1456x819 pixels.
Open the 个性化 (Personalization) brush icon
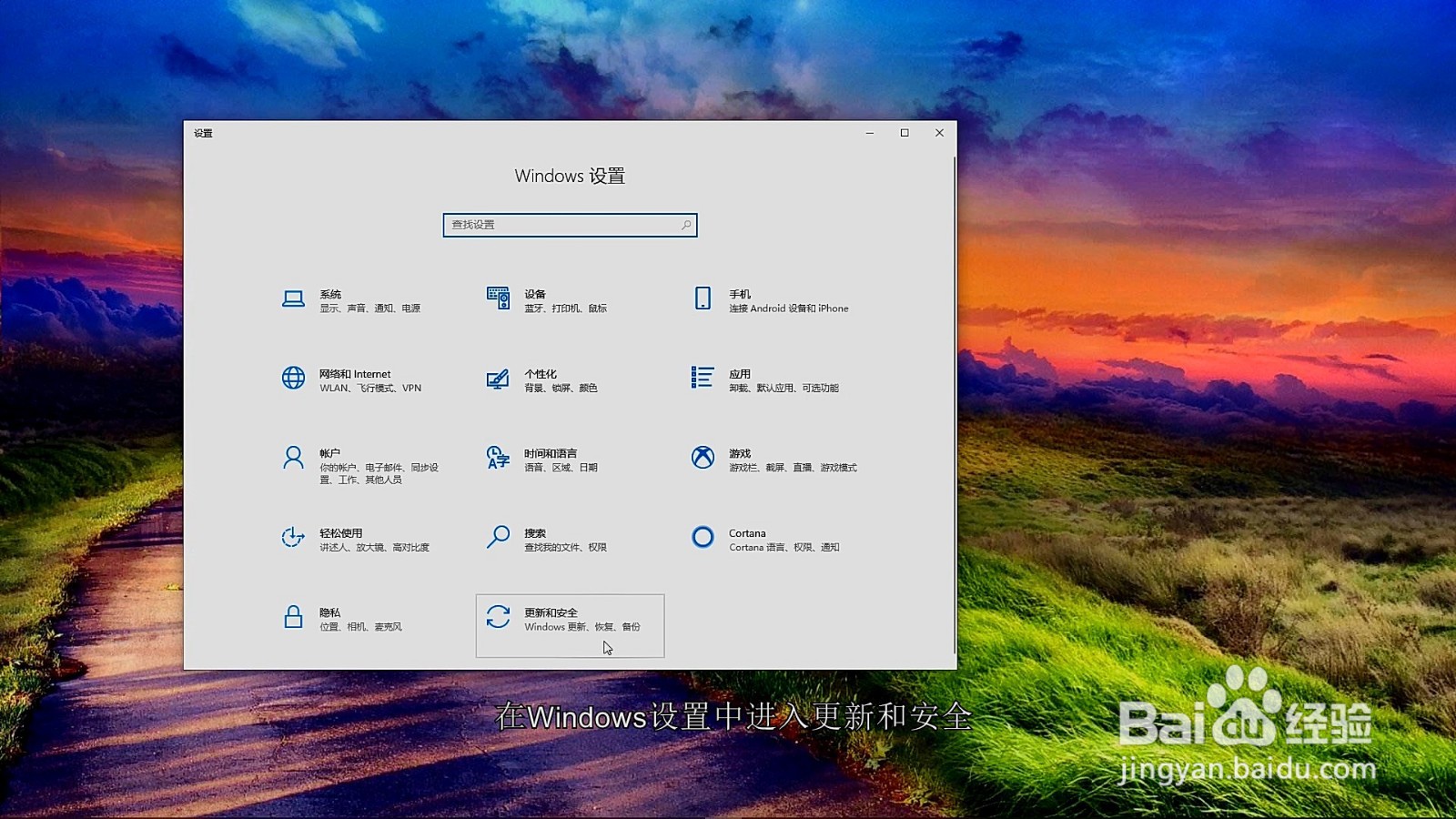[498, 379]
